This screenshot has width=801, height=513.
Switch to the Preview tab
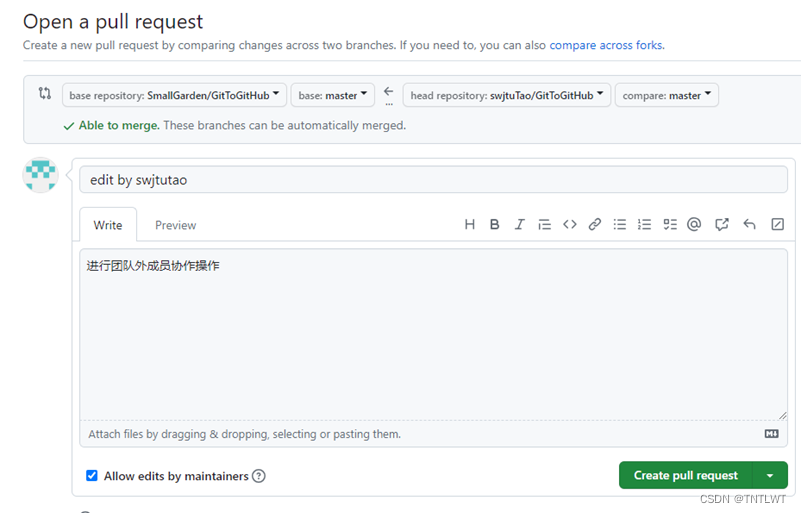pyautogui.click(x=175, y=225)
